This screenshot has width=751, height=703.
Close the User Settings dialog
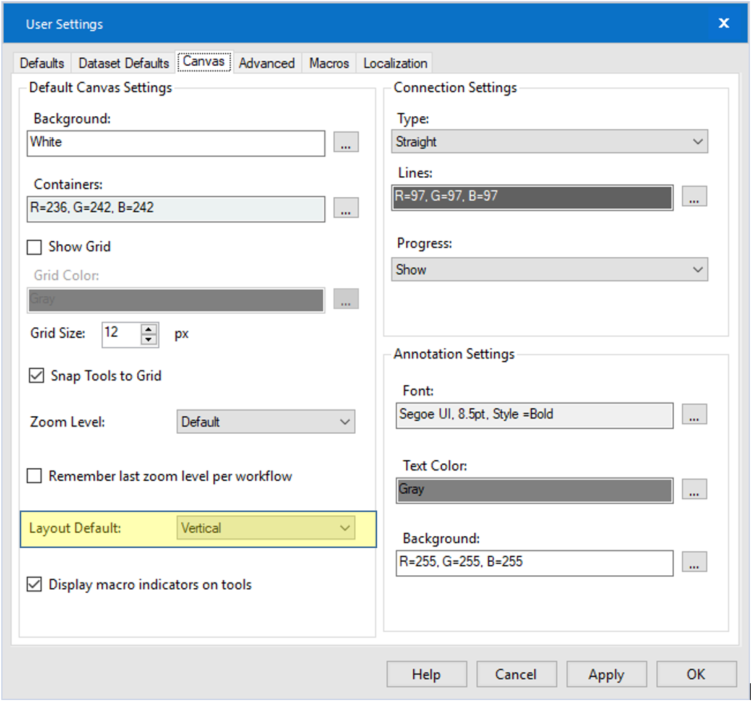click(x=724, y=23)
